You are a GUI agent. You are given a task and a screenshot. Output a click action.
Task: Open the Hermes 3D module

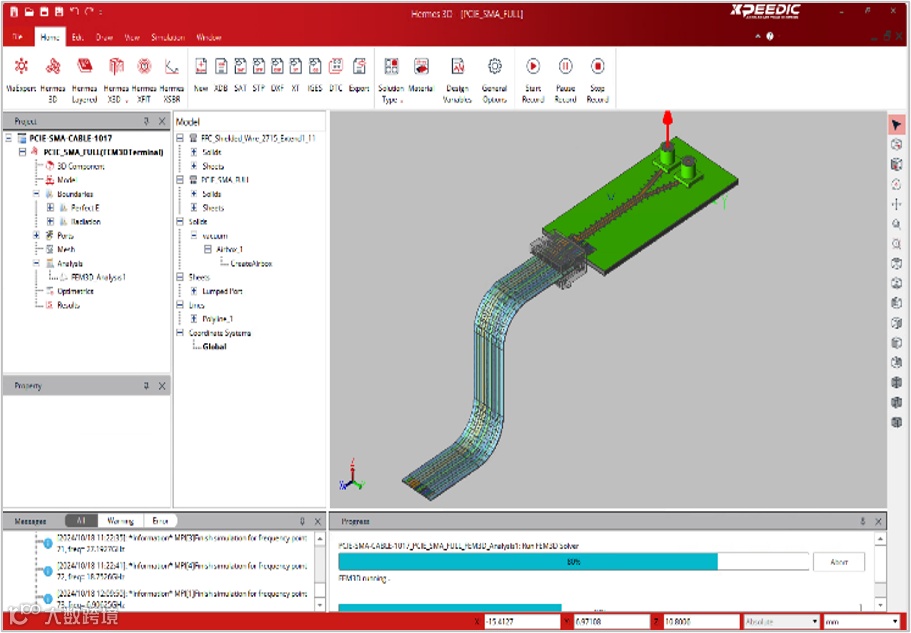coord(53,80)
